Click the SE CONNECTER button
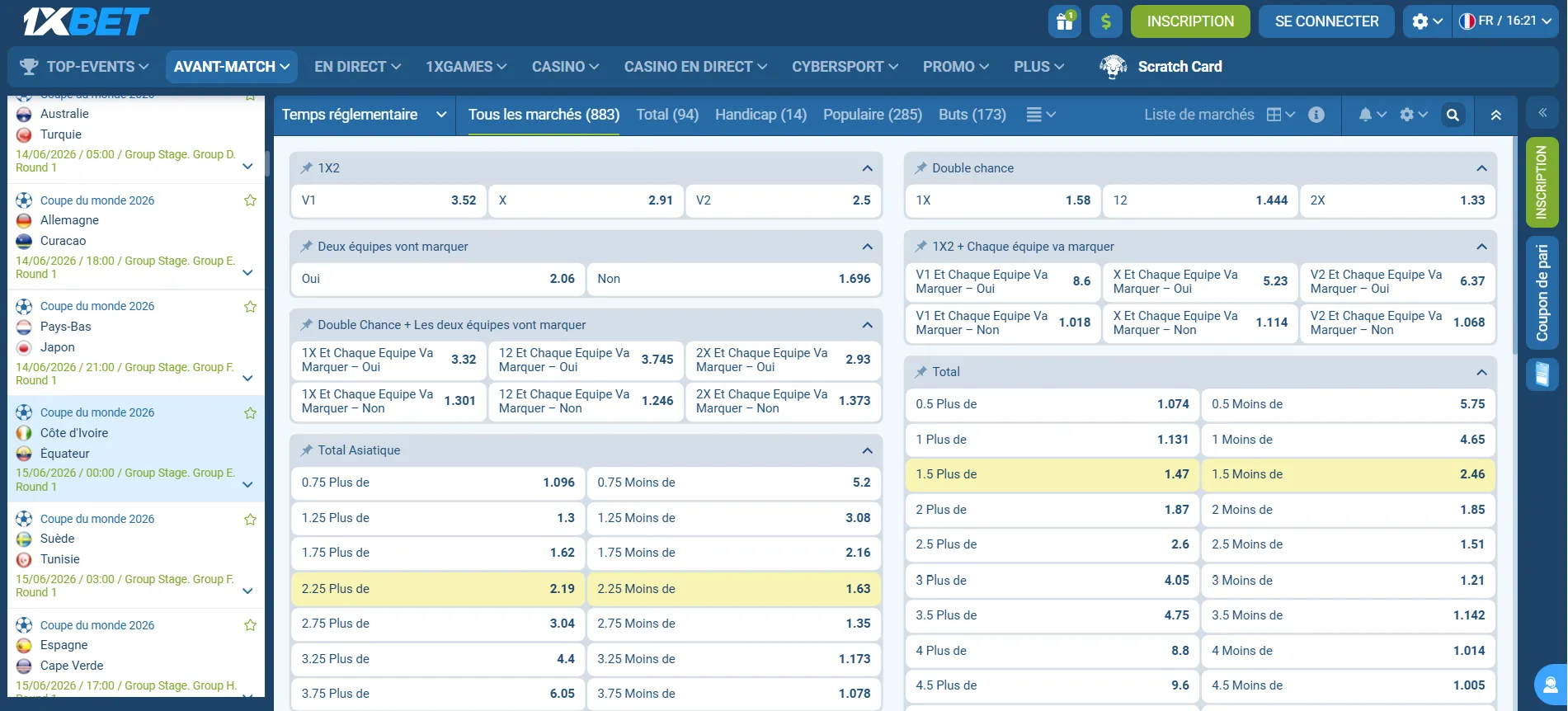1568x711 pixels. [1326, 21]
